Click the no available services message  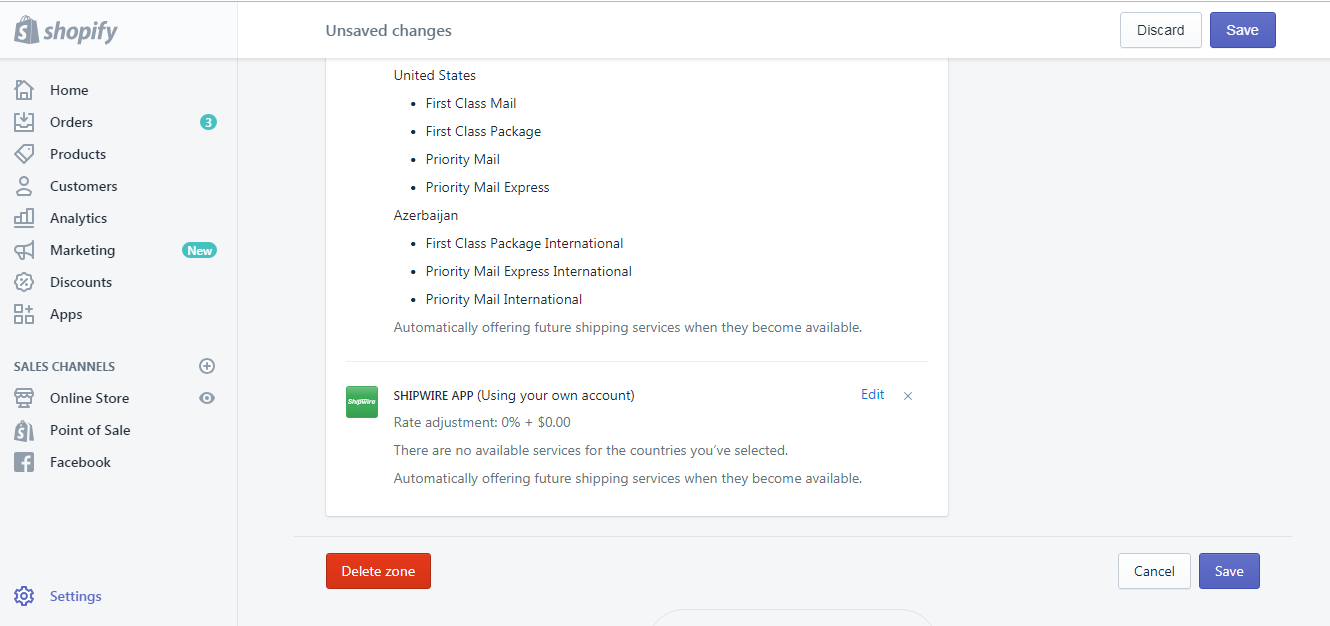[x=591, y=450]
